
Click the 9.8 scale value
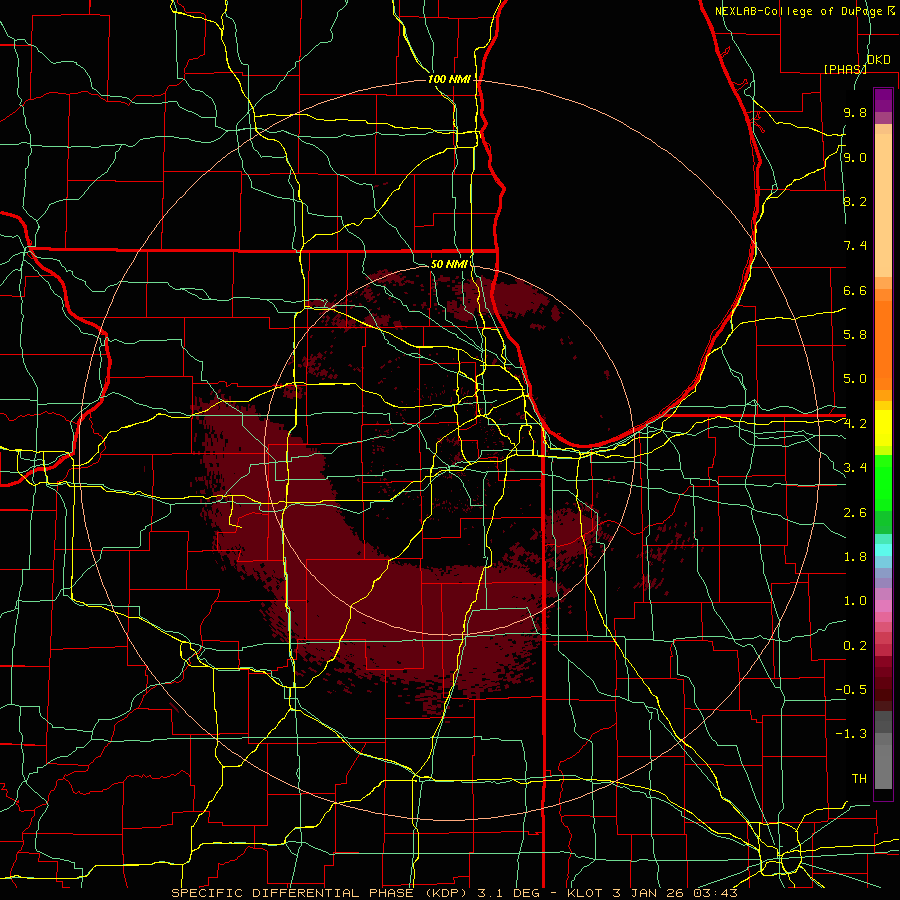click(855, 113)
